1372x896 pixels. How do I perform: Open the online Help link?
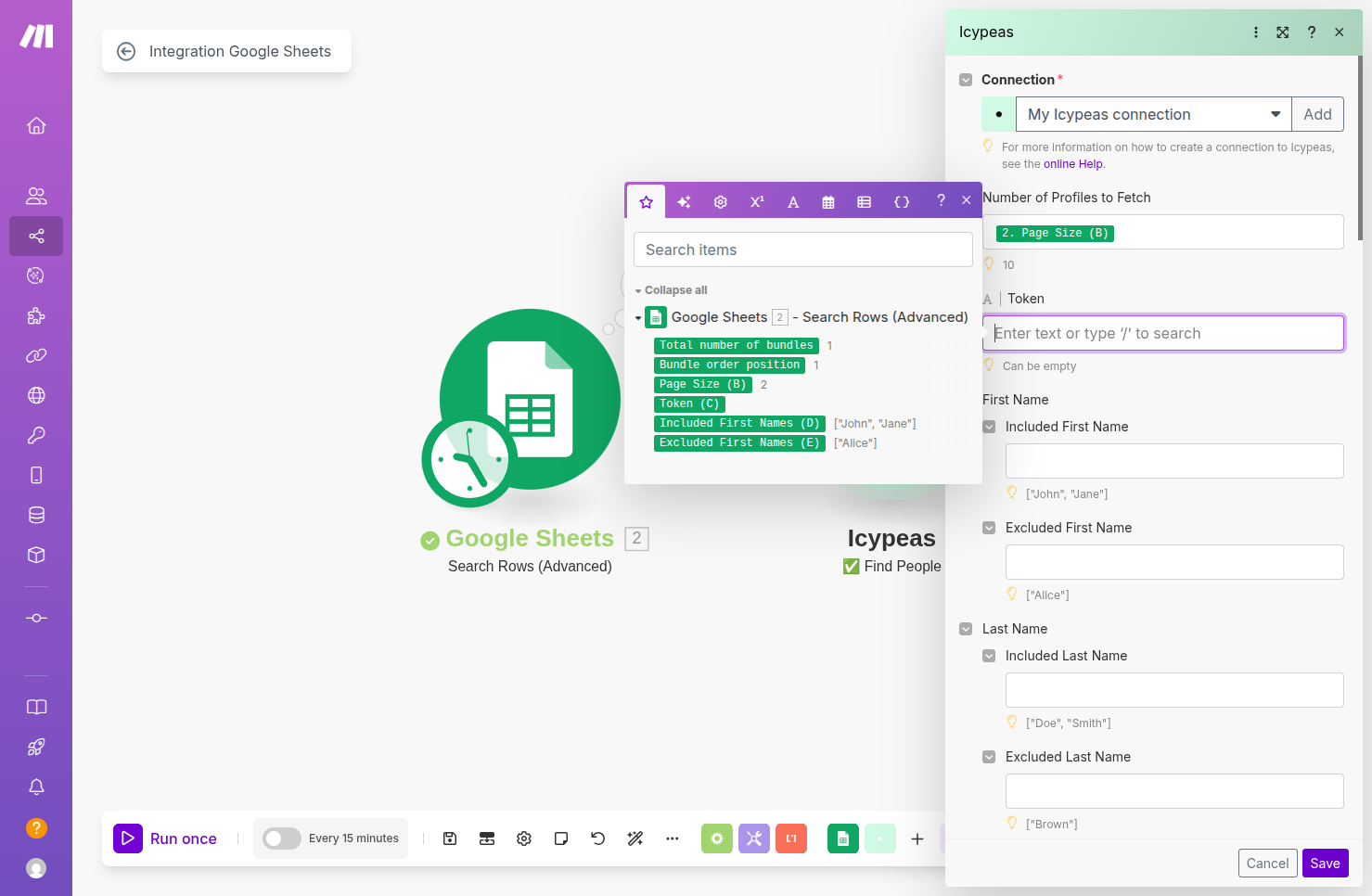coord(1073,164)
